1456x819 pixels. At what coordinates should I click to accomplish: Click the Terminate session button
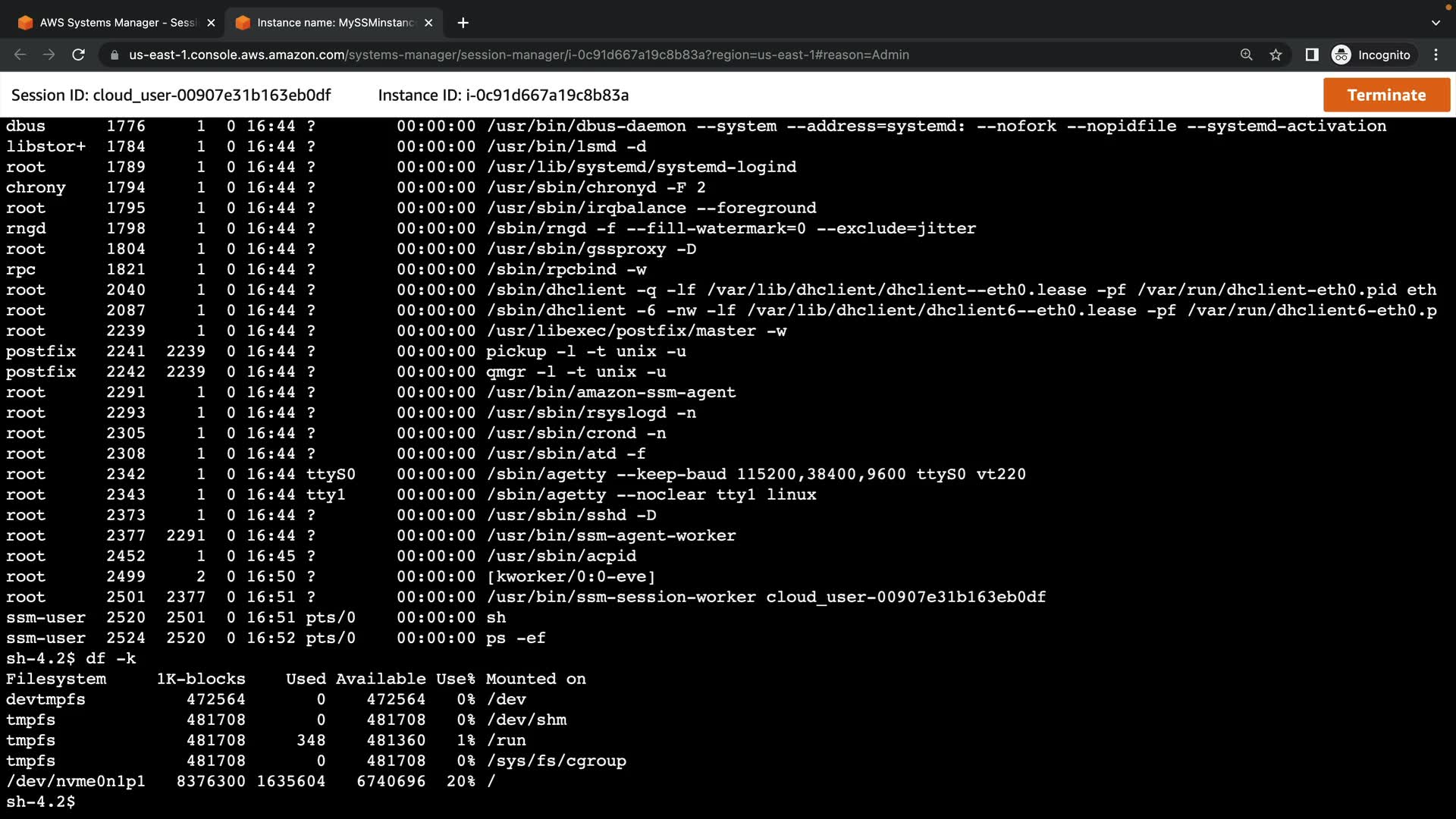click(1386, 95)
